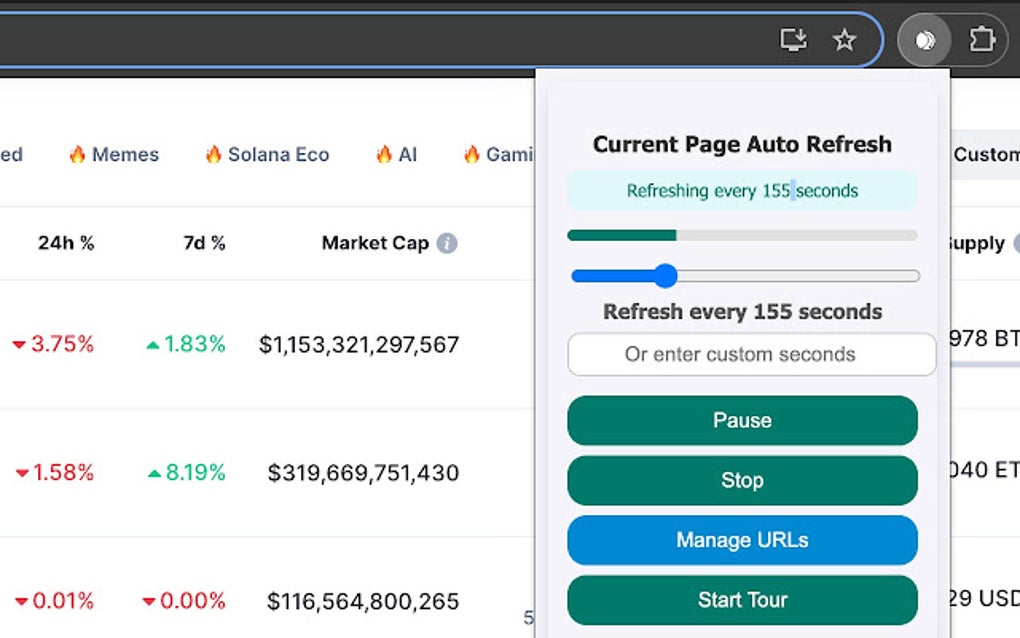Start the extension tour
Image resolution: width=1020 pixels, height=638 pixels.
(x=742, y=600)
